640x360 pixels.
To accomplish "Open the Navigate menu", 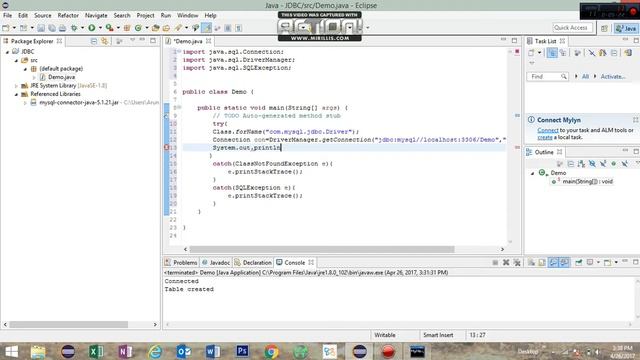I will [96, 16].
